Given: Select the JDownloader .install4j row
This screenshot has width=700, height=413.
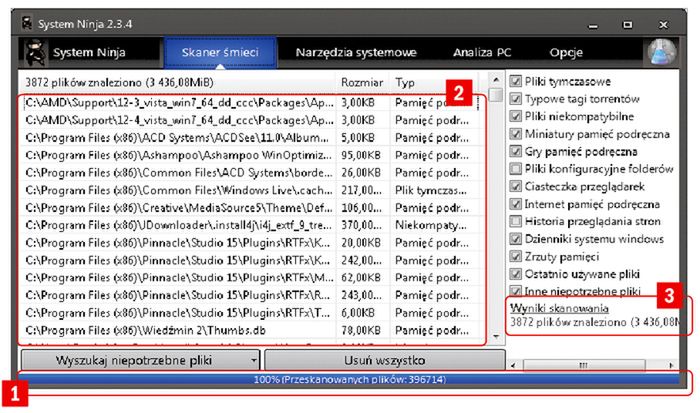Looking at the screenshot, I should (251, 225).
